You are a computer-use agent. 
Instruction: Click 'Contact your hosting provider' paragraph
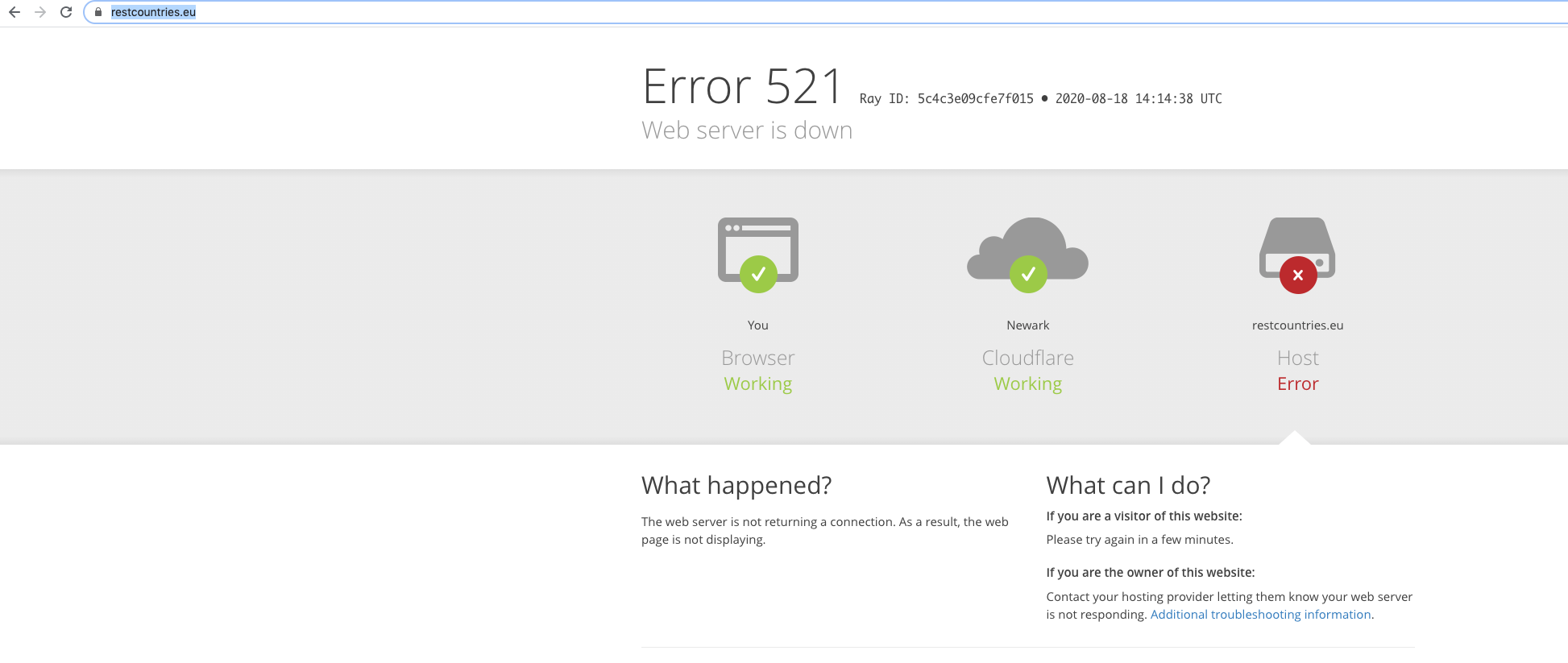point(1230,606)
